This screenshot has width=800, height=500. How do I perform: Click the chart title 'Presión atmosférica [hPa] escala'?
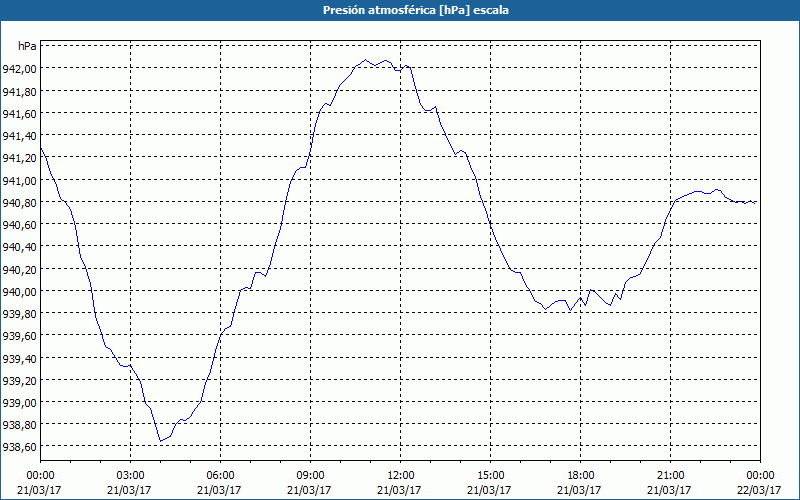point(416,10)
